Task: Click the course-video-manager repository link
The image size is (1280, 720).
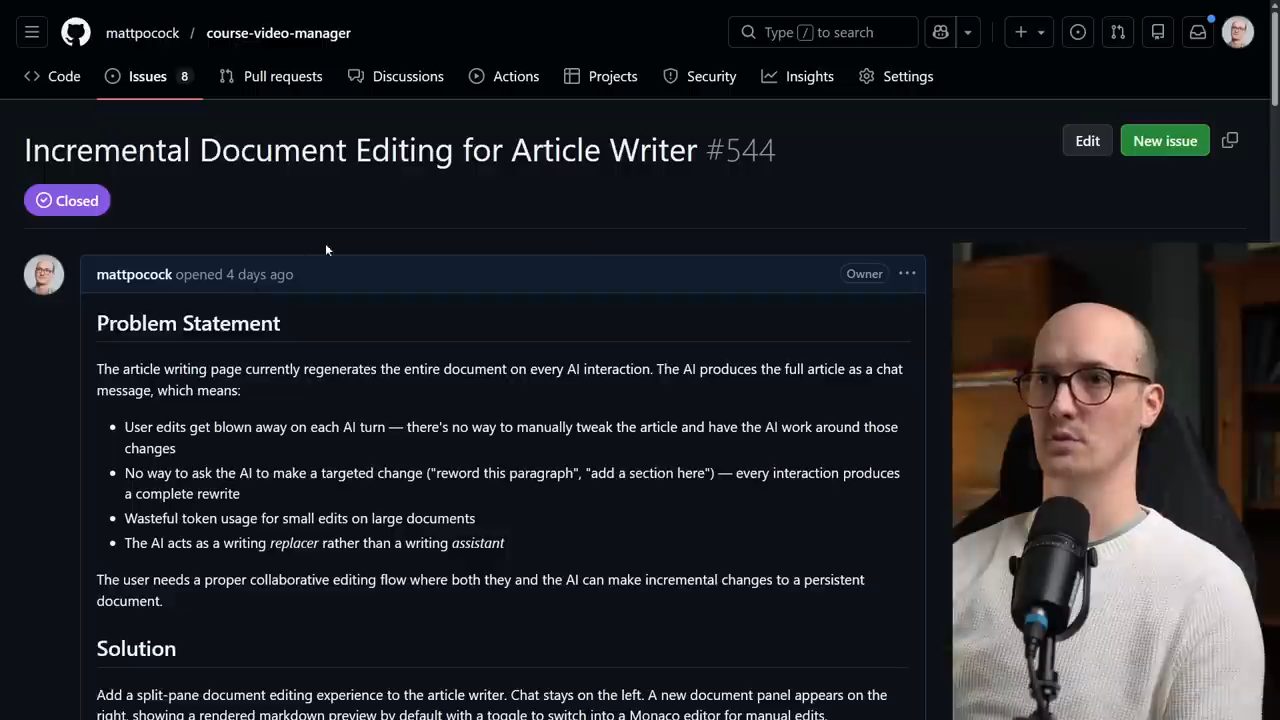Action: click(278, 33)
